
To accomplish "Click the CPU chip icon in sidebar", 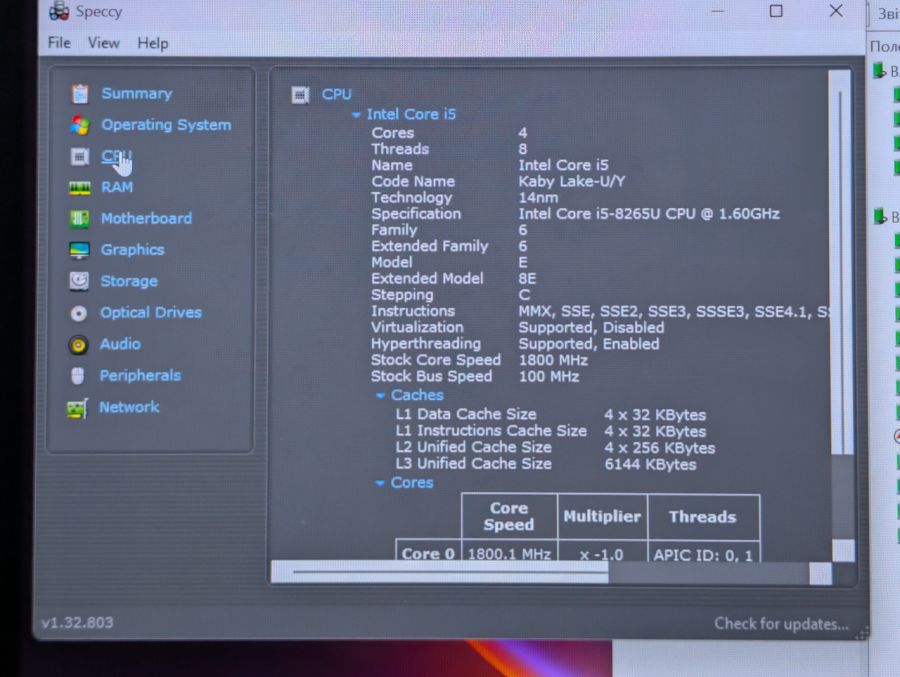I will coord(80,156).
